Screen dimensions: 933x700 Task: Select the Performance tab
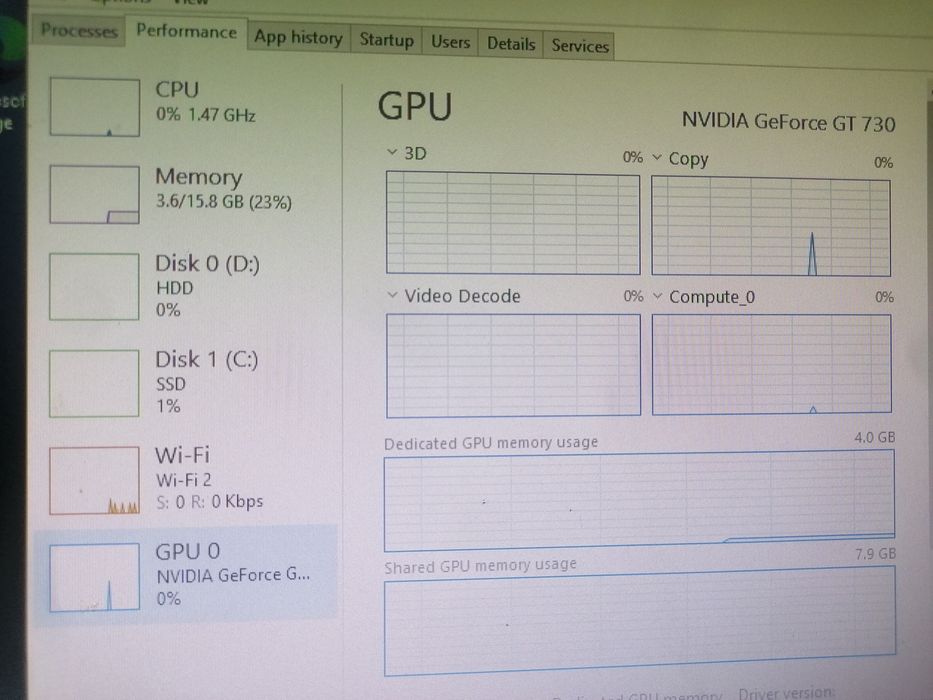click(x=186, y=32)
